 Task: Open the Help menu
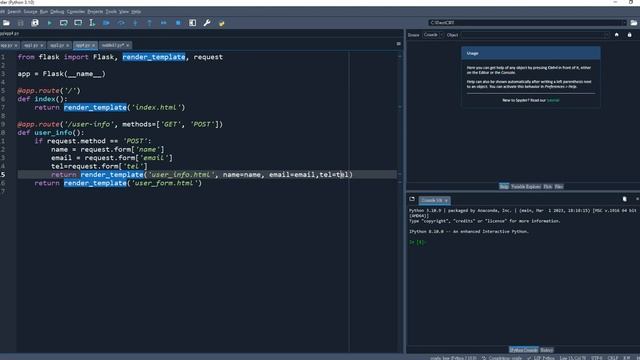tap(136, 12)
